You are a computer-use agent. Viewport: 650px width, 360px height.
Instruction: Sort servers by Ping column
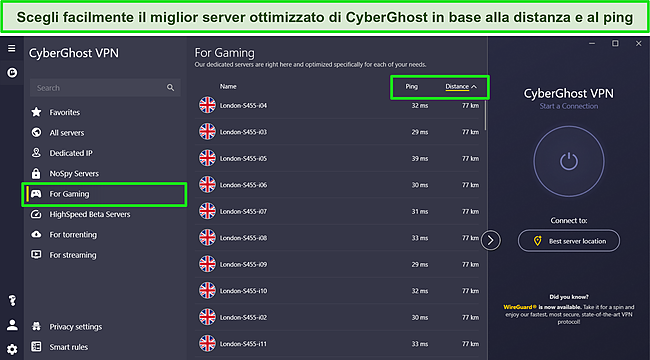(x=412, y=86)
